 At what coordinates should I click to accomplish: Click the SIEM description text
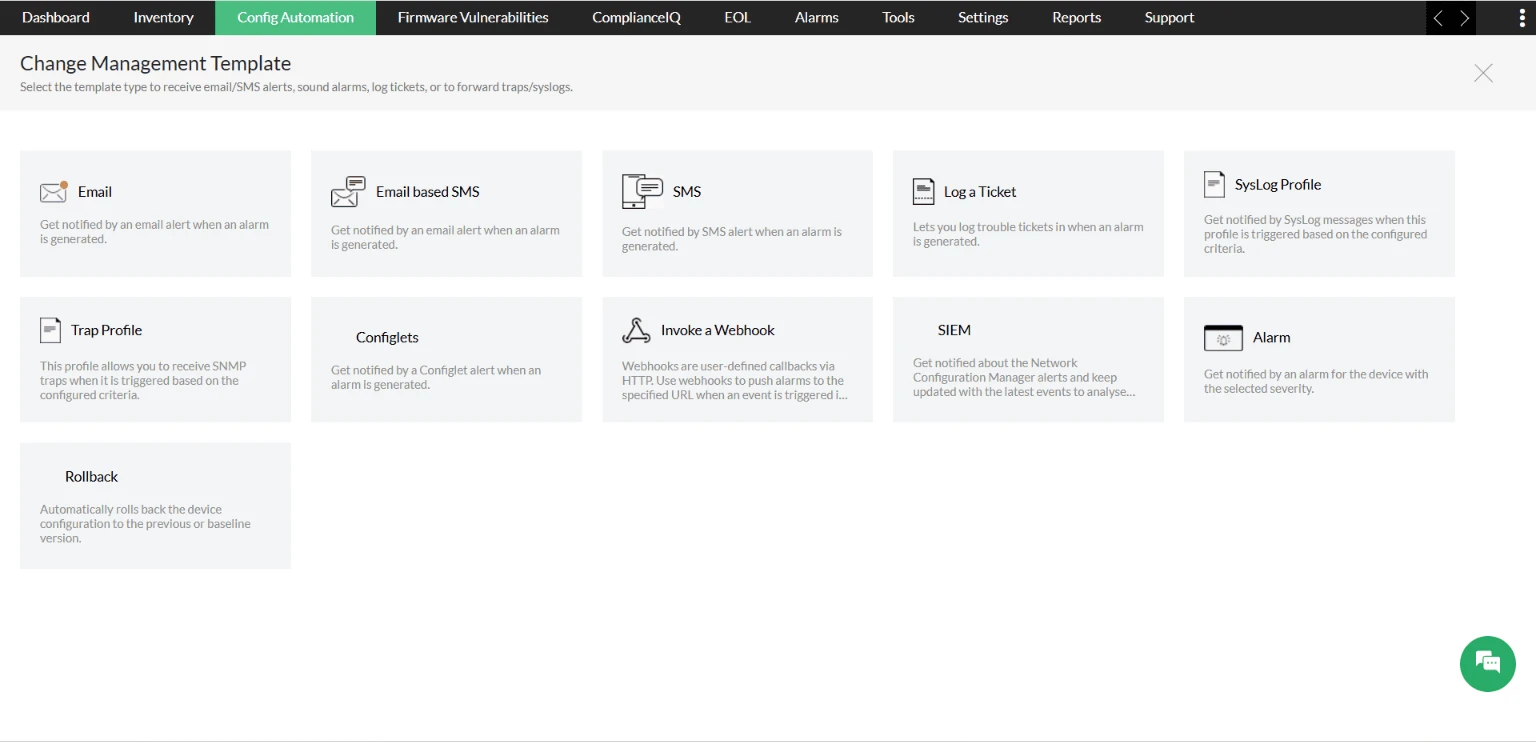[1024, 378]
